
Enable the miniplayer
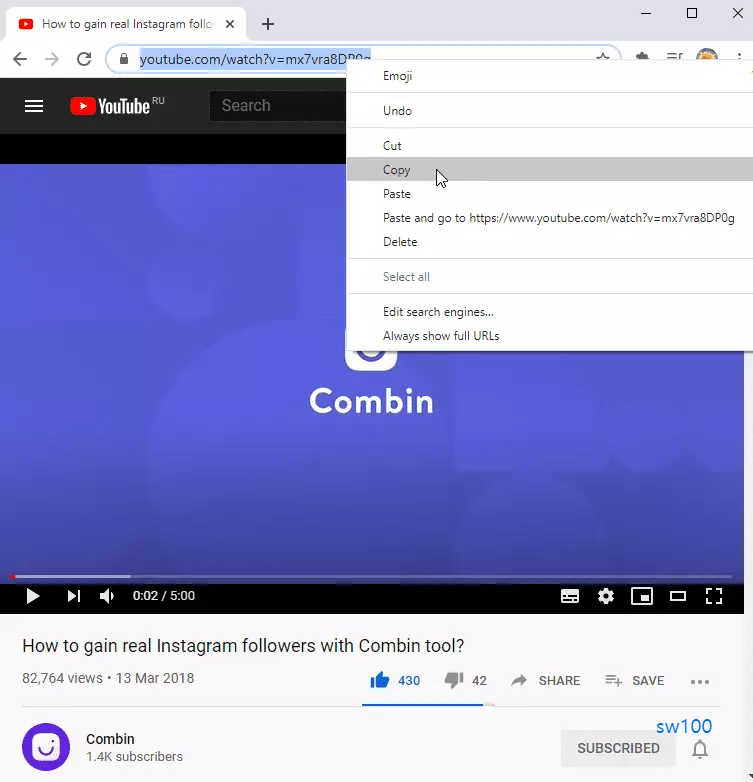[642, 596]
